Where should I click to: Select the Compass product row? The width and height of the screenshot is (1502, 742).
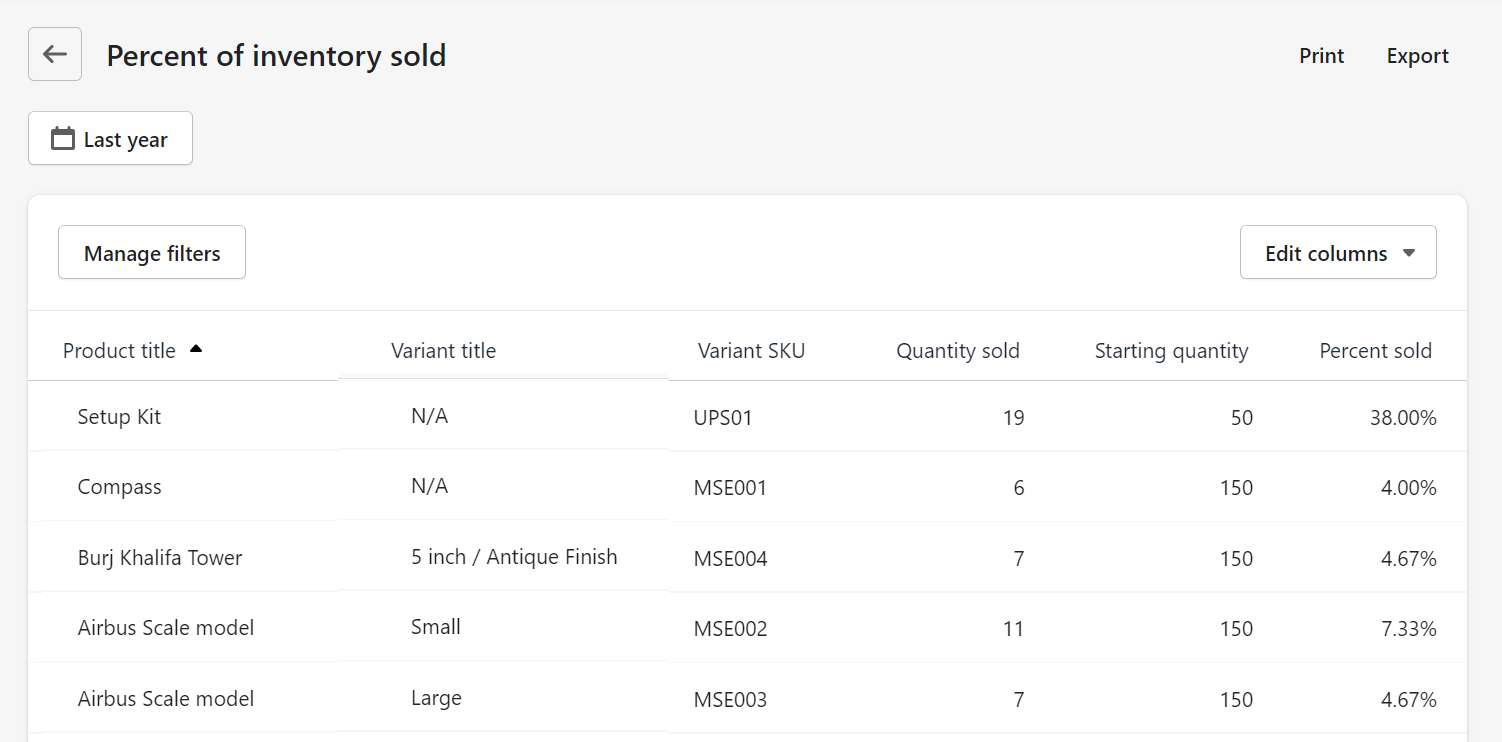point(747,487)
